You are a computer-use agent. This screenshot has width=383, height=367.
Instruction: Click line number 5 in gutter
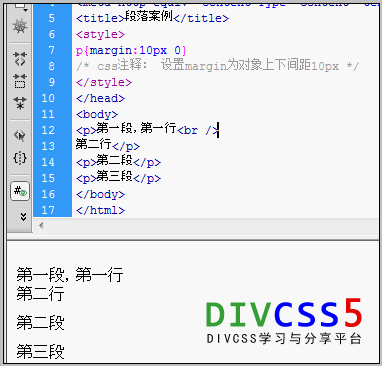point(52,18)
